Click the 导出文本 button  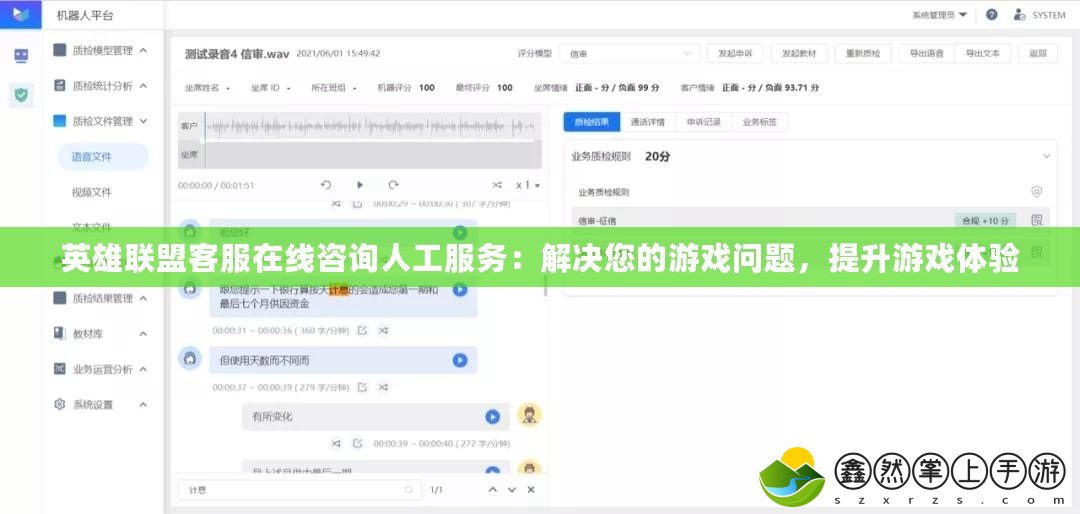tap(983, 53)
